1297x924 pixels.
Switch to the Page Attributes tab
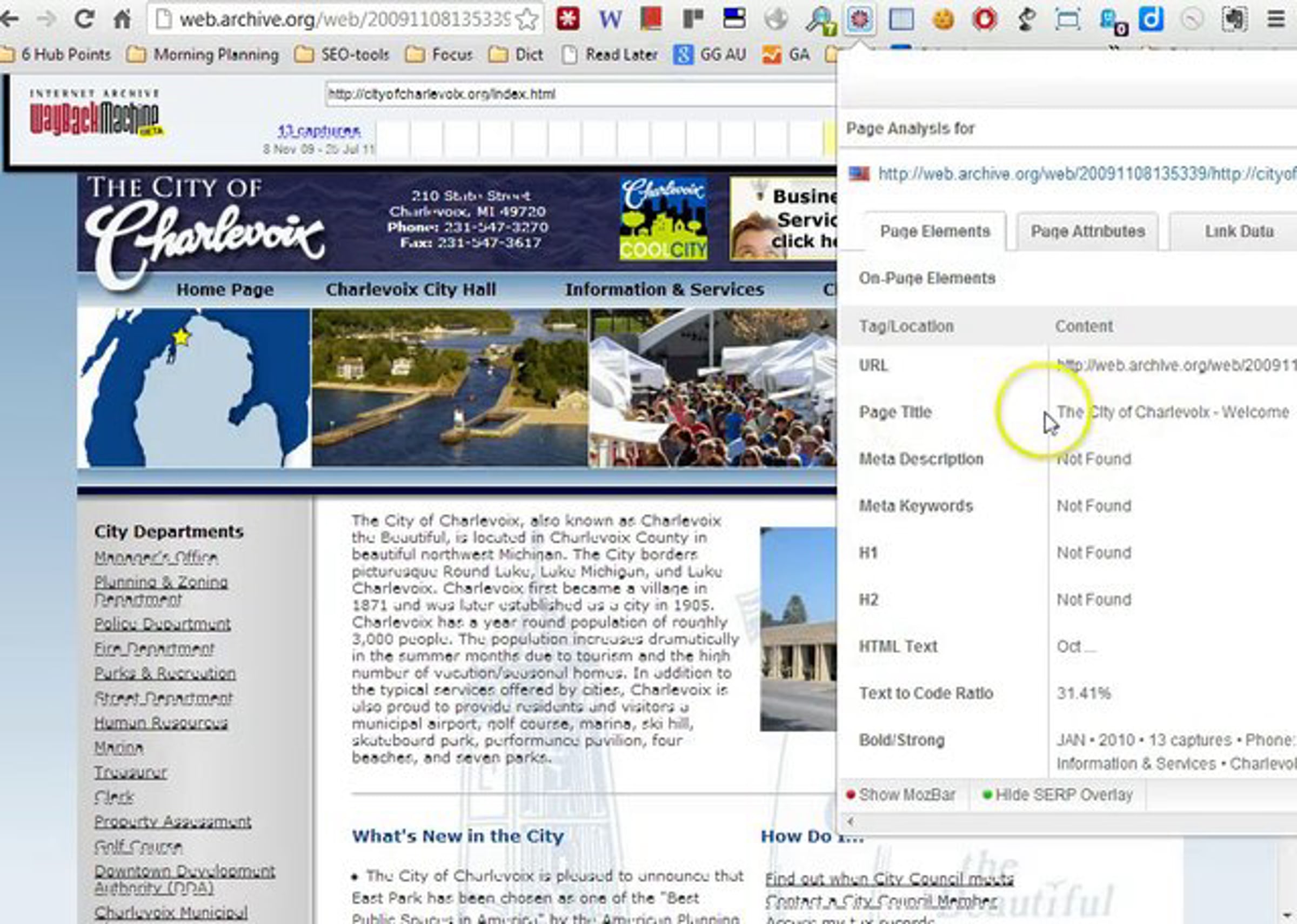point(1087,232)
